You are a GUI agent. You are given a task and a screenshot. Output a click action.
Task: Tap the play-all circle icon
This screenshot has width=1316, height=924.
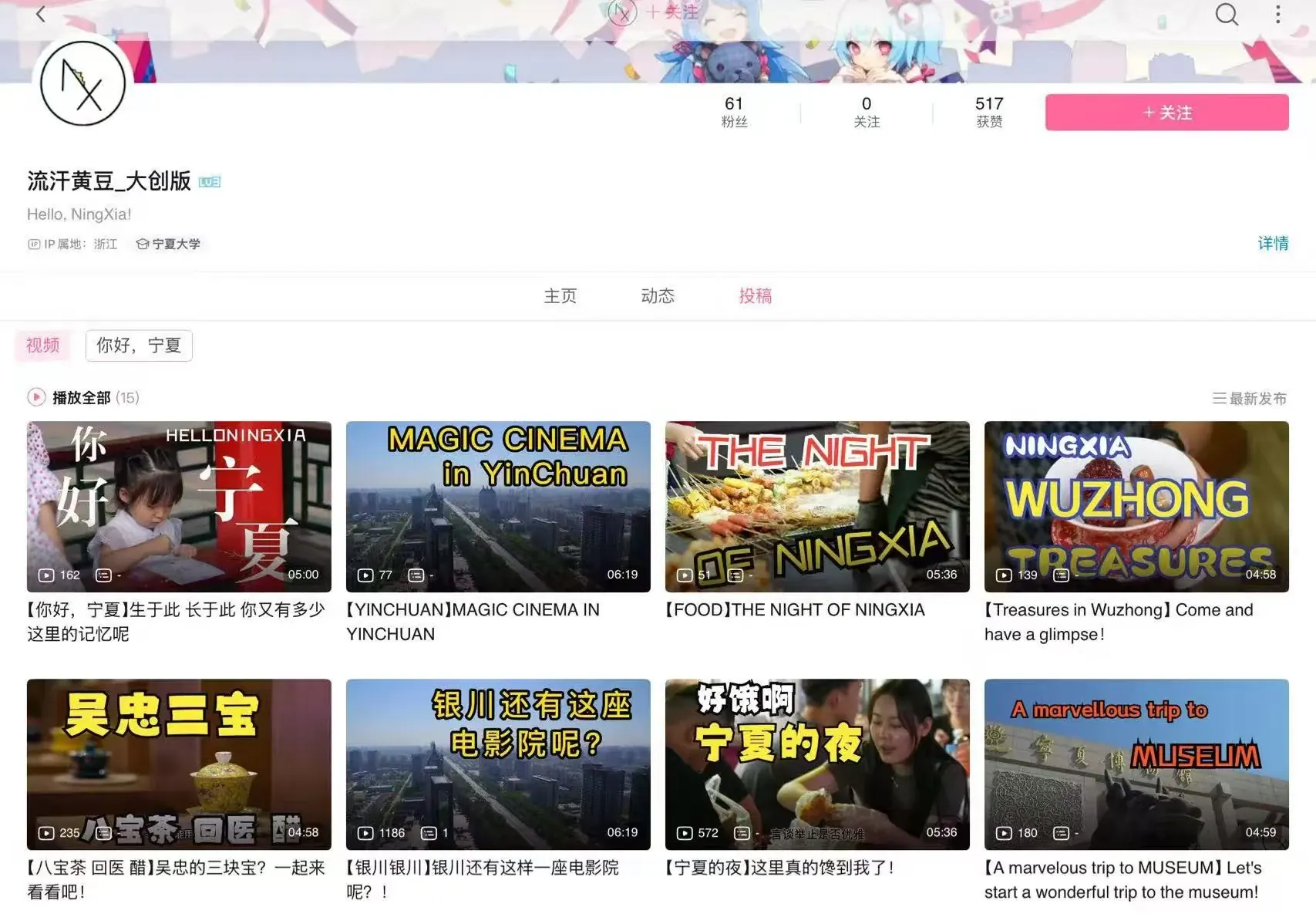pyautogui.click(x=36, y=397)
